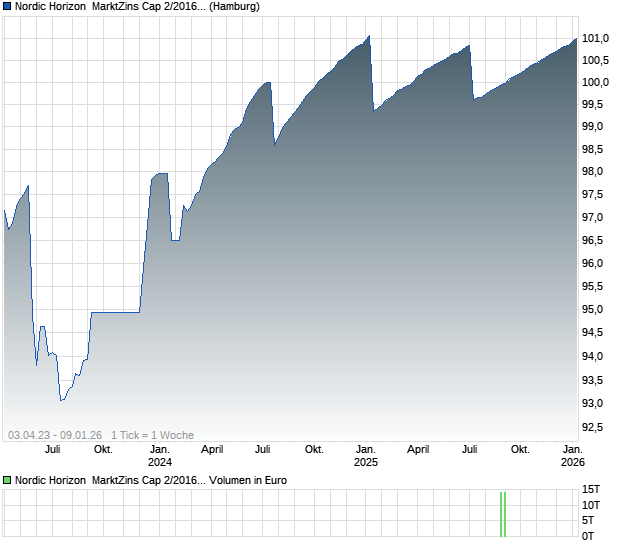
Task: Click the green volume legend square
Action: [x=8, y=481]
